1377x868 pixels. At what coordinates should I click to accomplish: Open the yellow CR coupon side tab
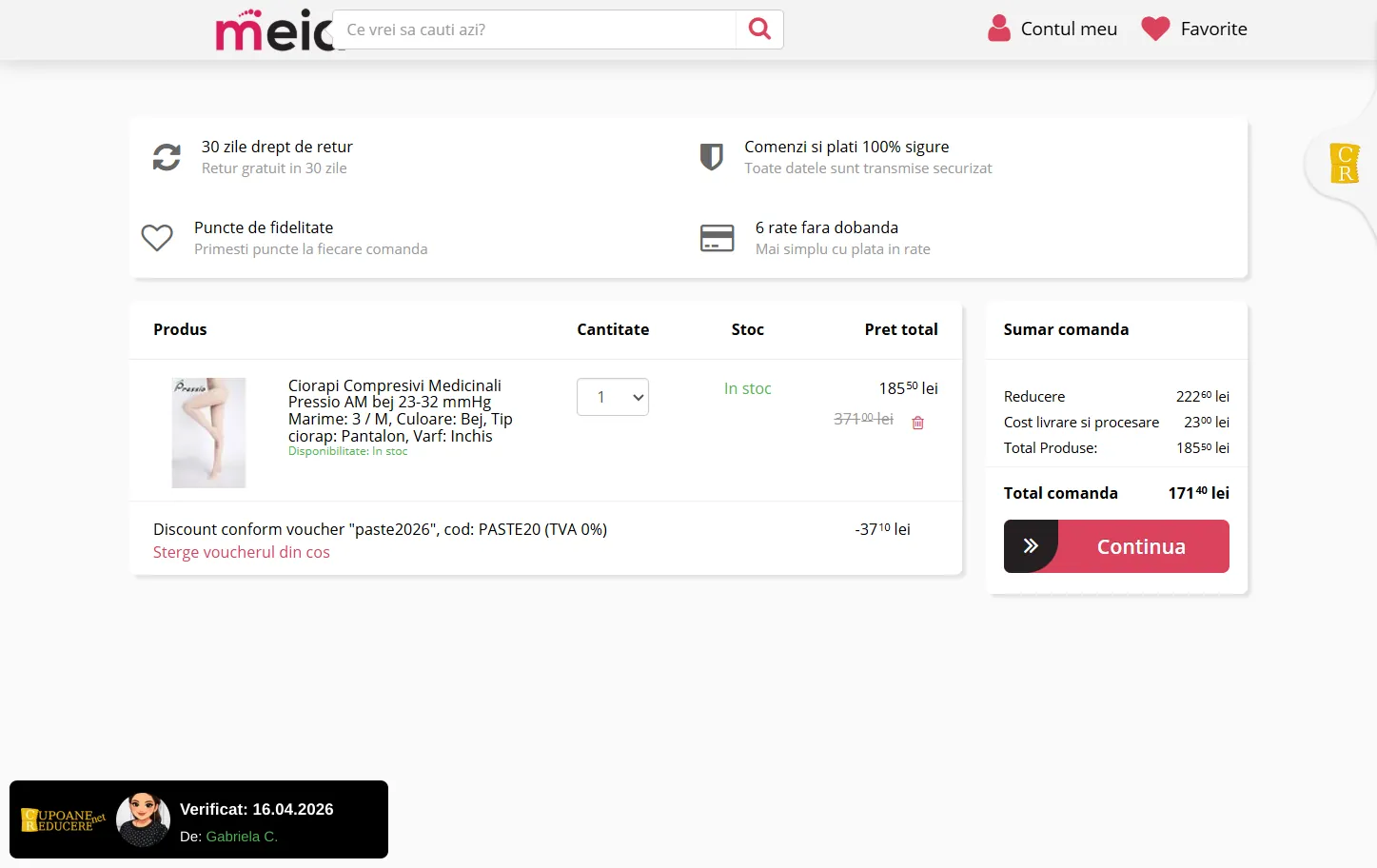1344,164
